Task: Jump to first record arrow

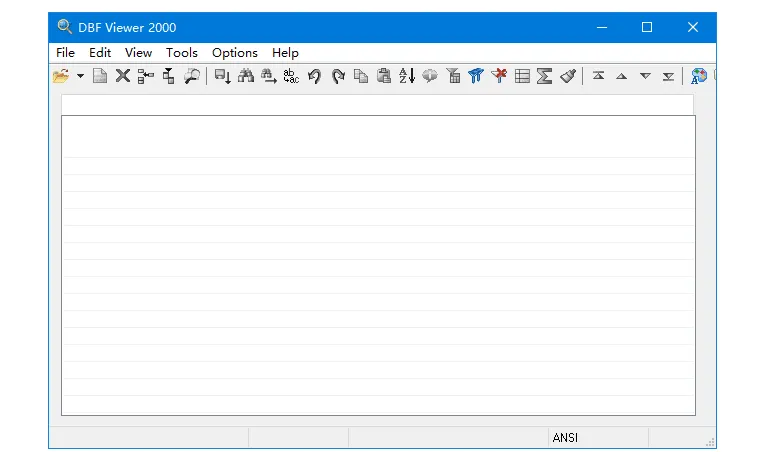Action: click(x=598, y=76)
